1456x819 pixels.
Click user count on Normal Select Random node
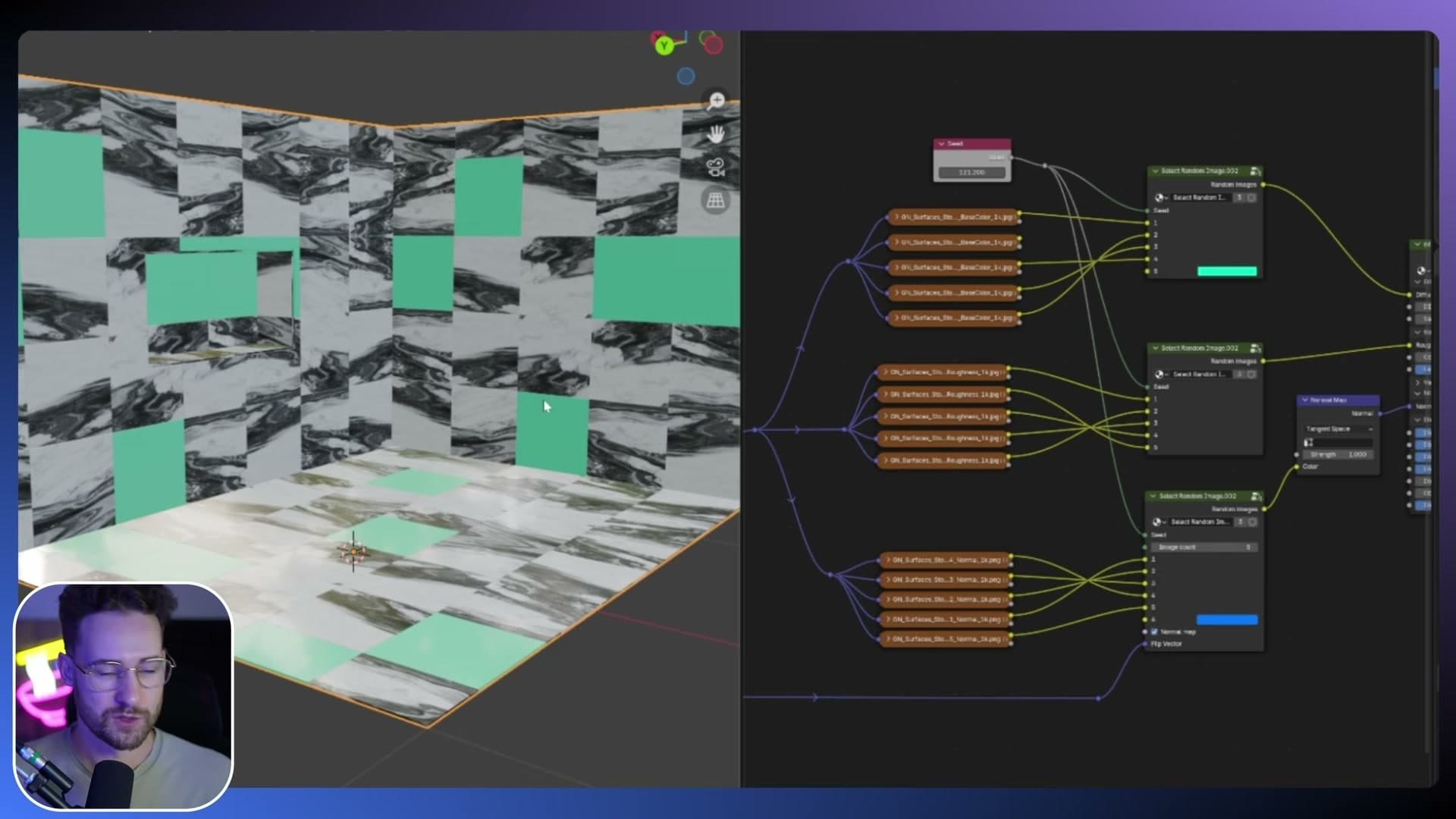1240,522
